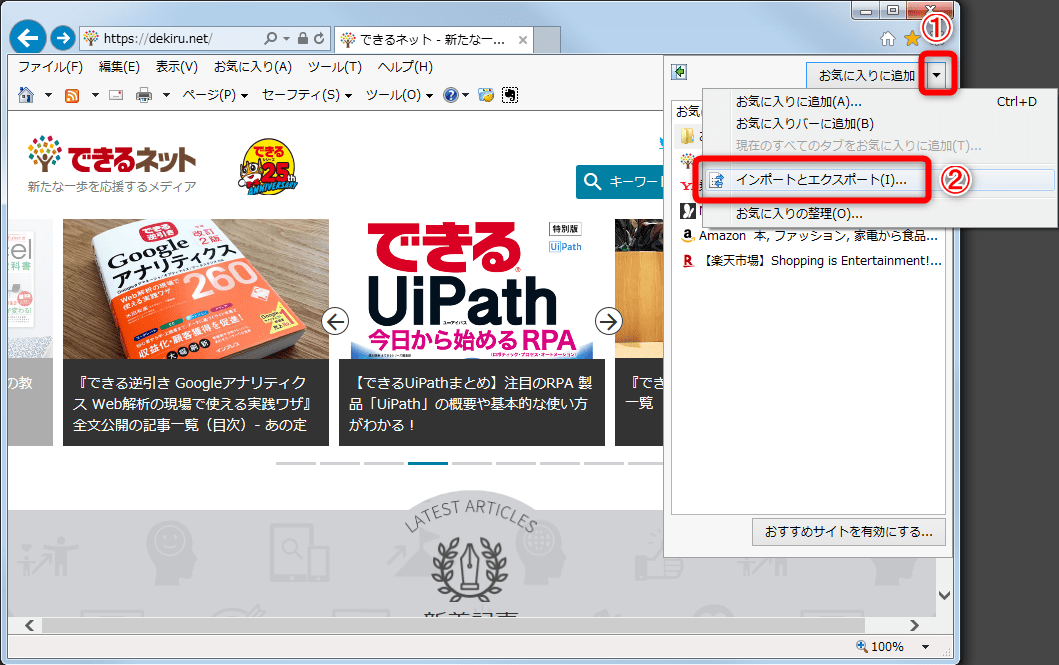The width and height of the screenshot is (1059, 665).
Task: Click the Print icon on the command bar
Action: [x=143, y=95]
